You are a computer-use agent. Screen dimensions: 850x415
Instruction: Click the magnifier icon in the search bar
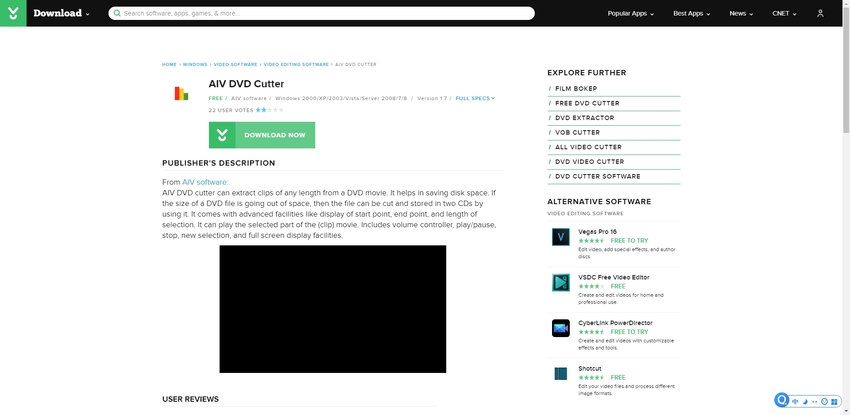[117, 13]
